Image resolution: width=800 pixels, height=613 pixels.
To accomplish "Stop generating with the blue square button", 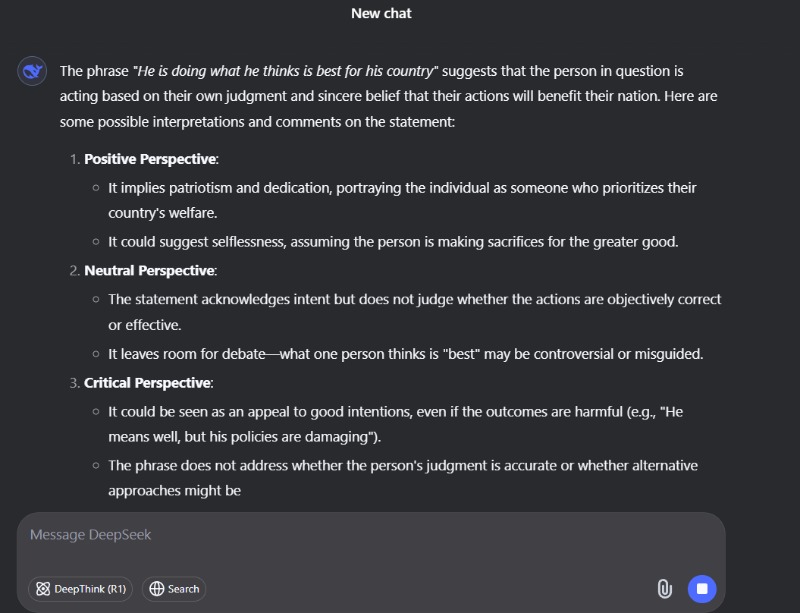I will click(702, 589).
